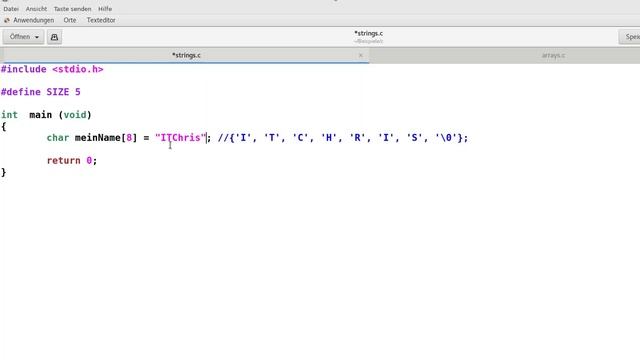Open the Anwendungen menu
This screenshot has width=640, height=360.
[x=33, y=20]
